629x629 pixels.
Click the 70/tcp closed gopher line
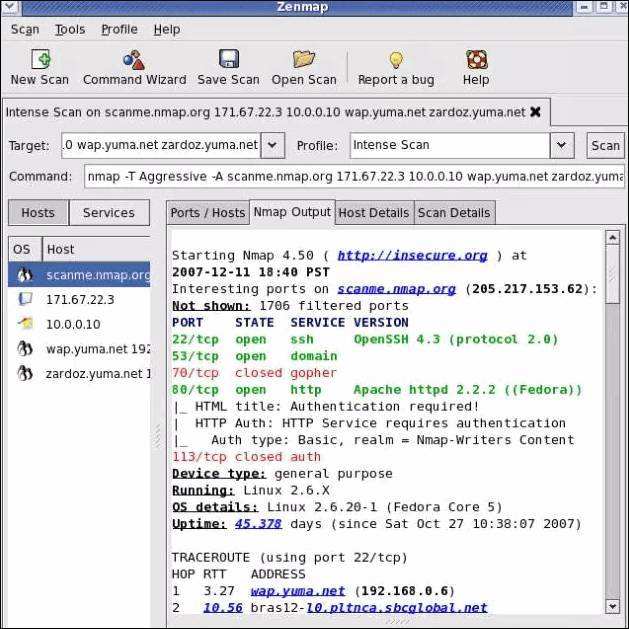click(x=254, y=373)
